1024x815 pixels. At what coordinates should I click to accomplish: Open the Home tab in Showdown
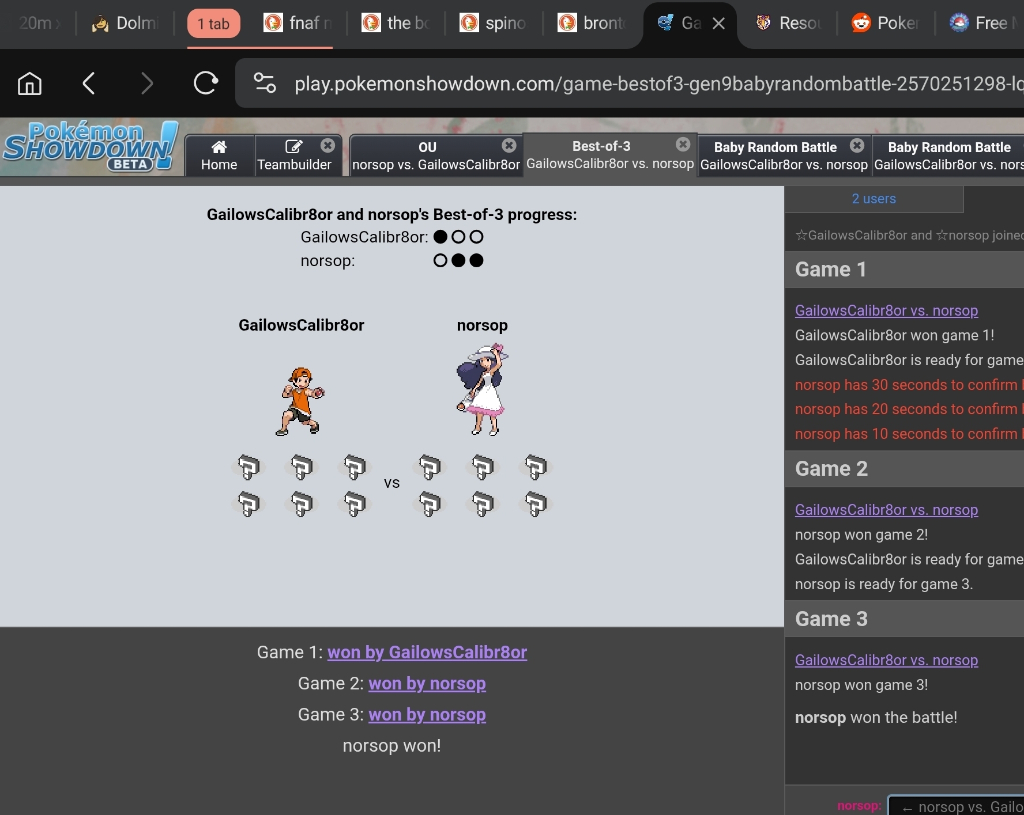(219, 156)
